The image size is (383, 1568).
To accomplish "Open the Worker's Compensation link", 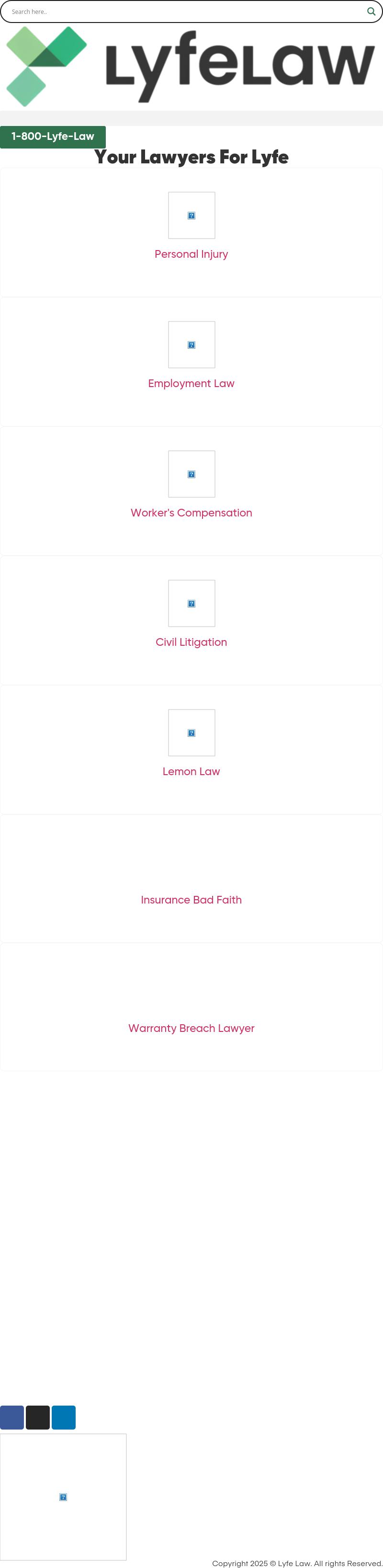I will tap(191, 513).
